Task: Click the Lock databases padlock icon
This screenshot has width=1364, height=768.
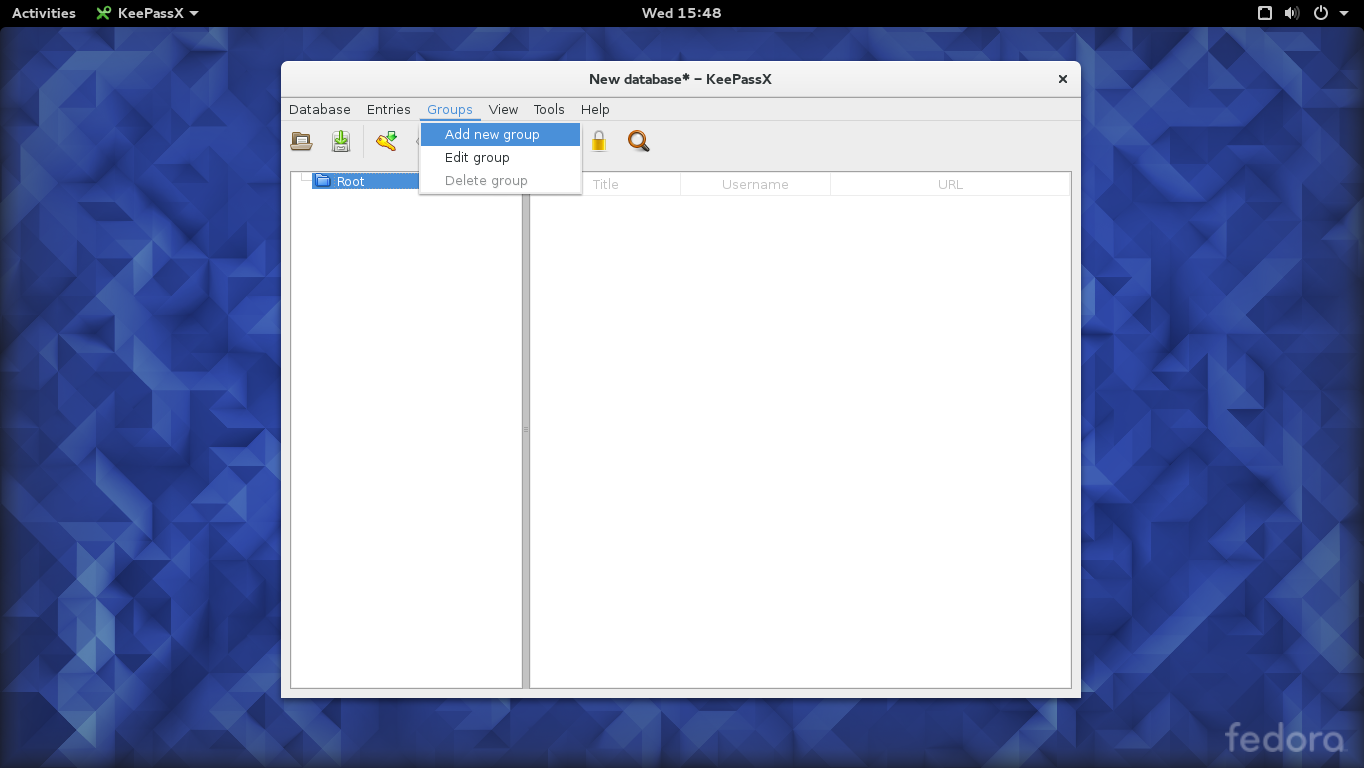Action: [x=599, y=141]
